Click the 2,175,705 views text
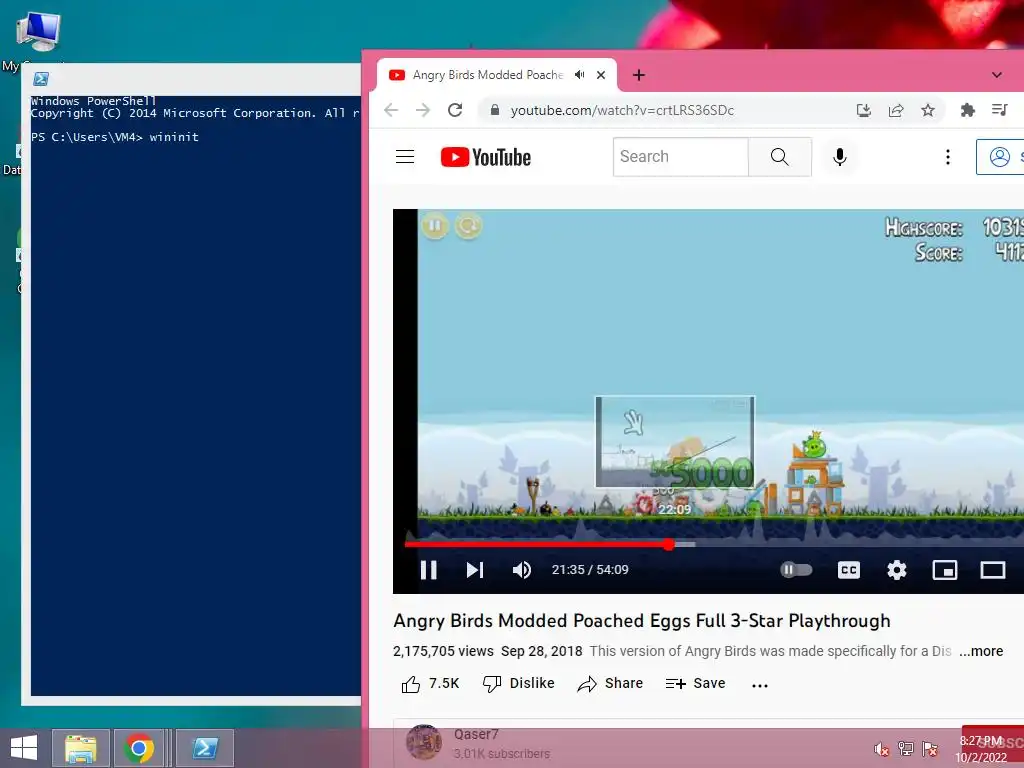The width and height of the screenshot is (1024, 768). click(x=443, y=651)
